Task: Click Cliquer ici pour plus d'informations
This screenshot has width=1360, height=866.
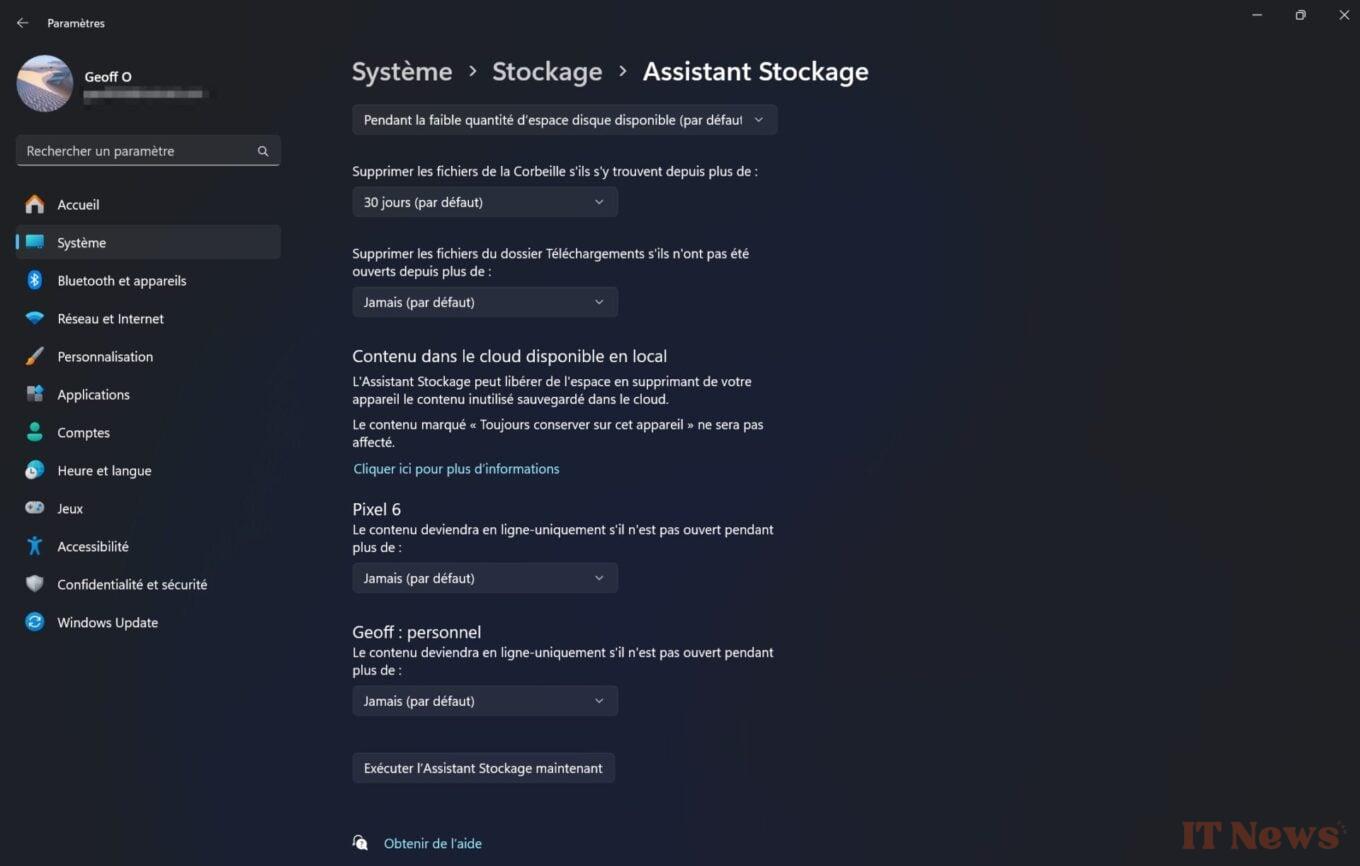Action: pos(456,468)
